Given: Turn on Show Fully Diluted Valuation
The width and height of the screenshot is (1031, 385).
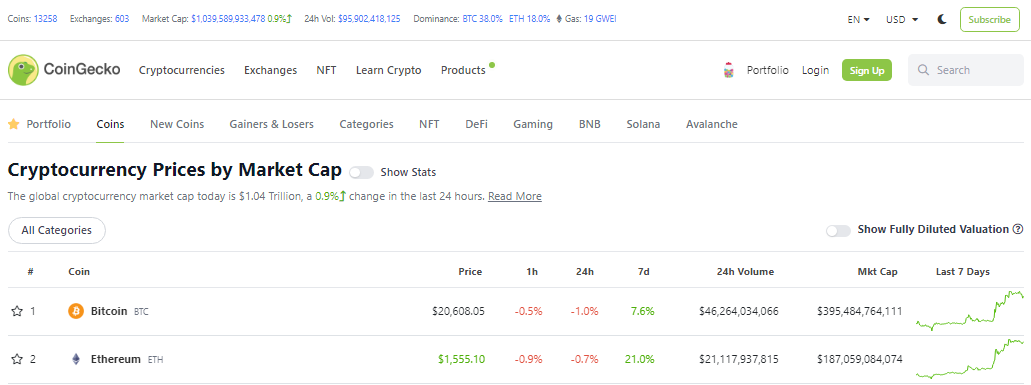Looking at the screenshot, I should pyautogui.click(x=838, y=231).
